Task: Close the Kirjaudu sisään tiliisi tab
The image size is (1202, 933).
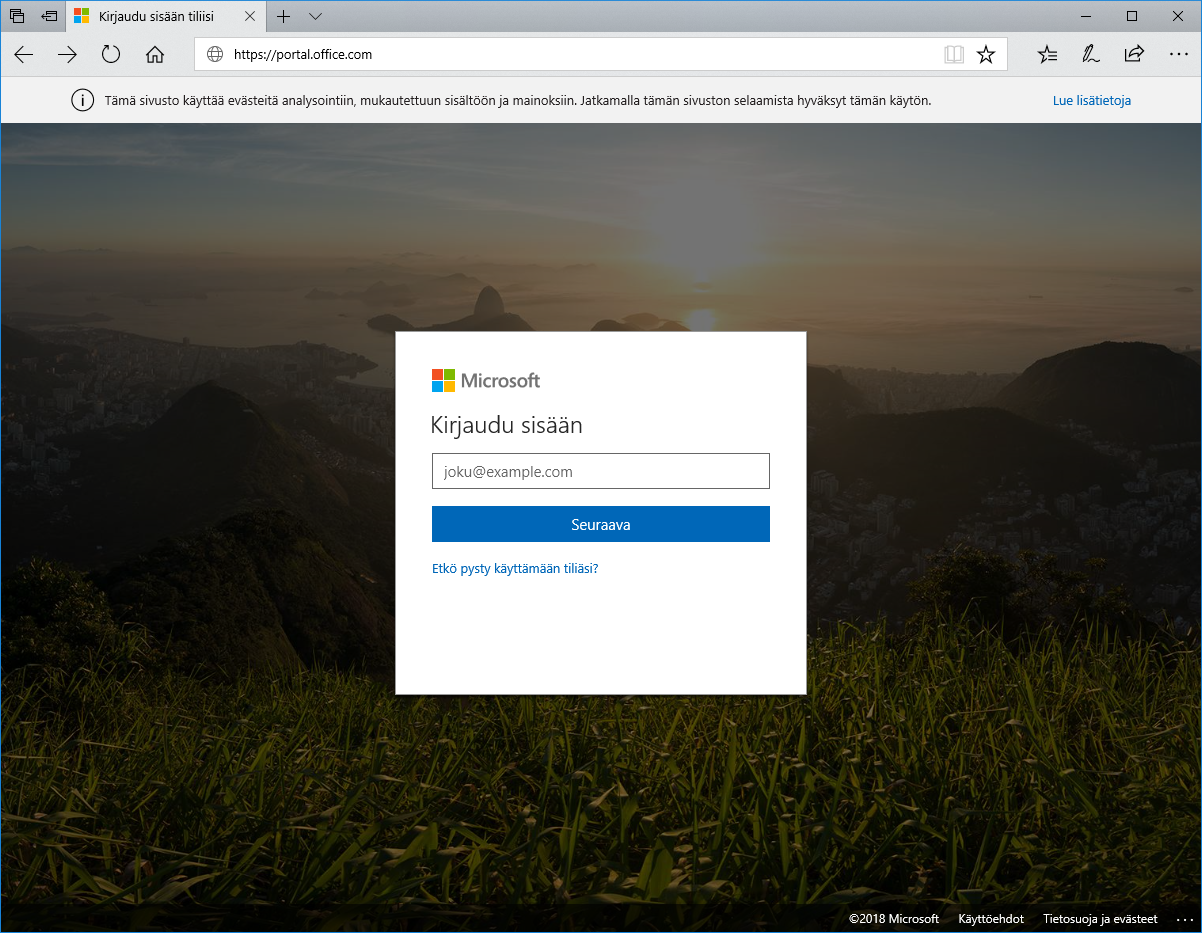Action: tap(249, 16)
